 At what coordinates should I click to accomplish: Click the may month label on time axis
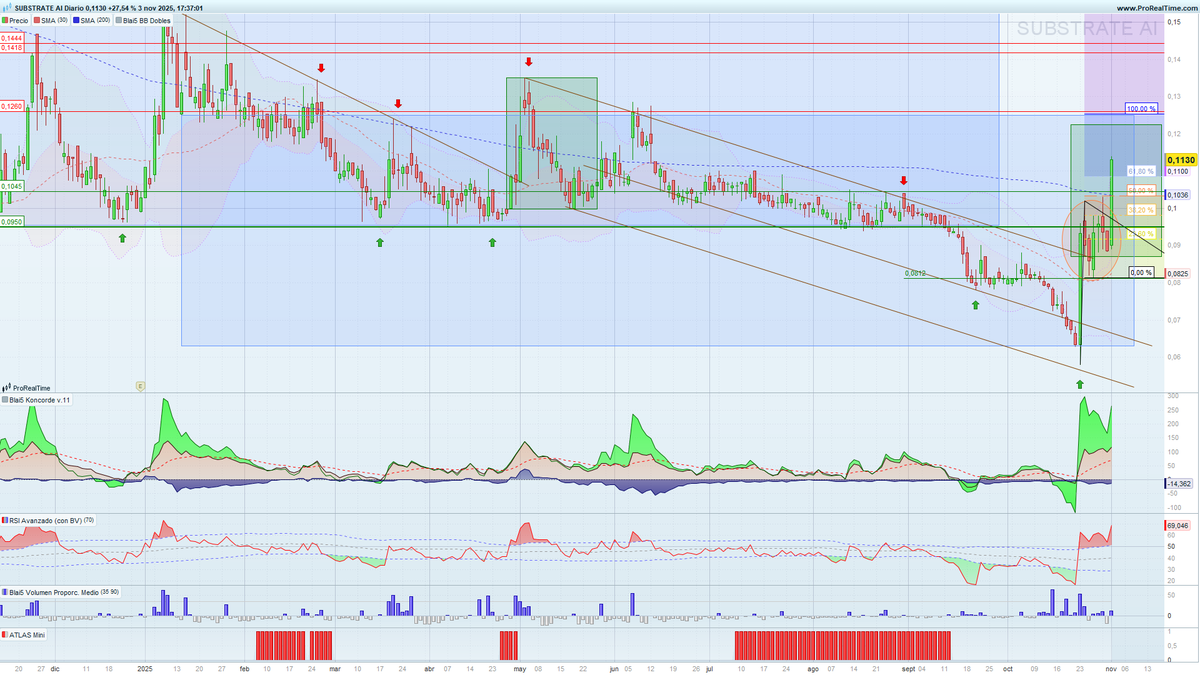coord(519,667)
